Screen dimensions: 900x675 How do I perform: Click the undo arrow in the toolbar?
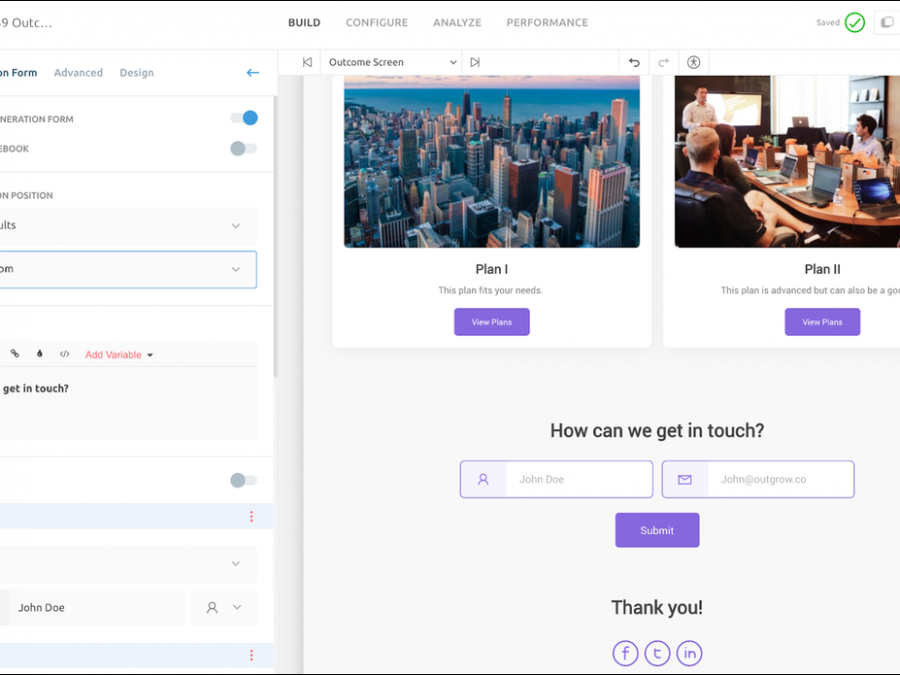(634, 62)
